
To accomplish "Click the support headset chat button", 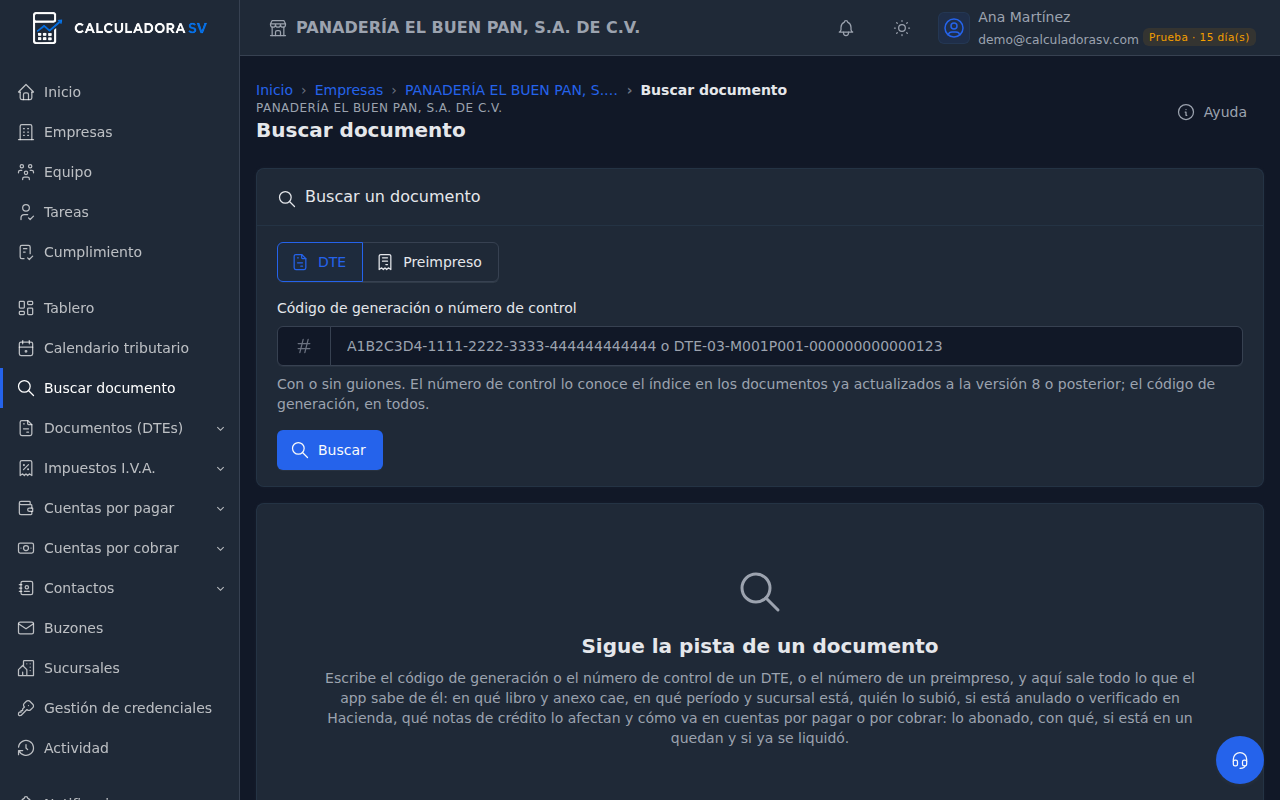I will [x=1240, y=760].
